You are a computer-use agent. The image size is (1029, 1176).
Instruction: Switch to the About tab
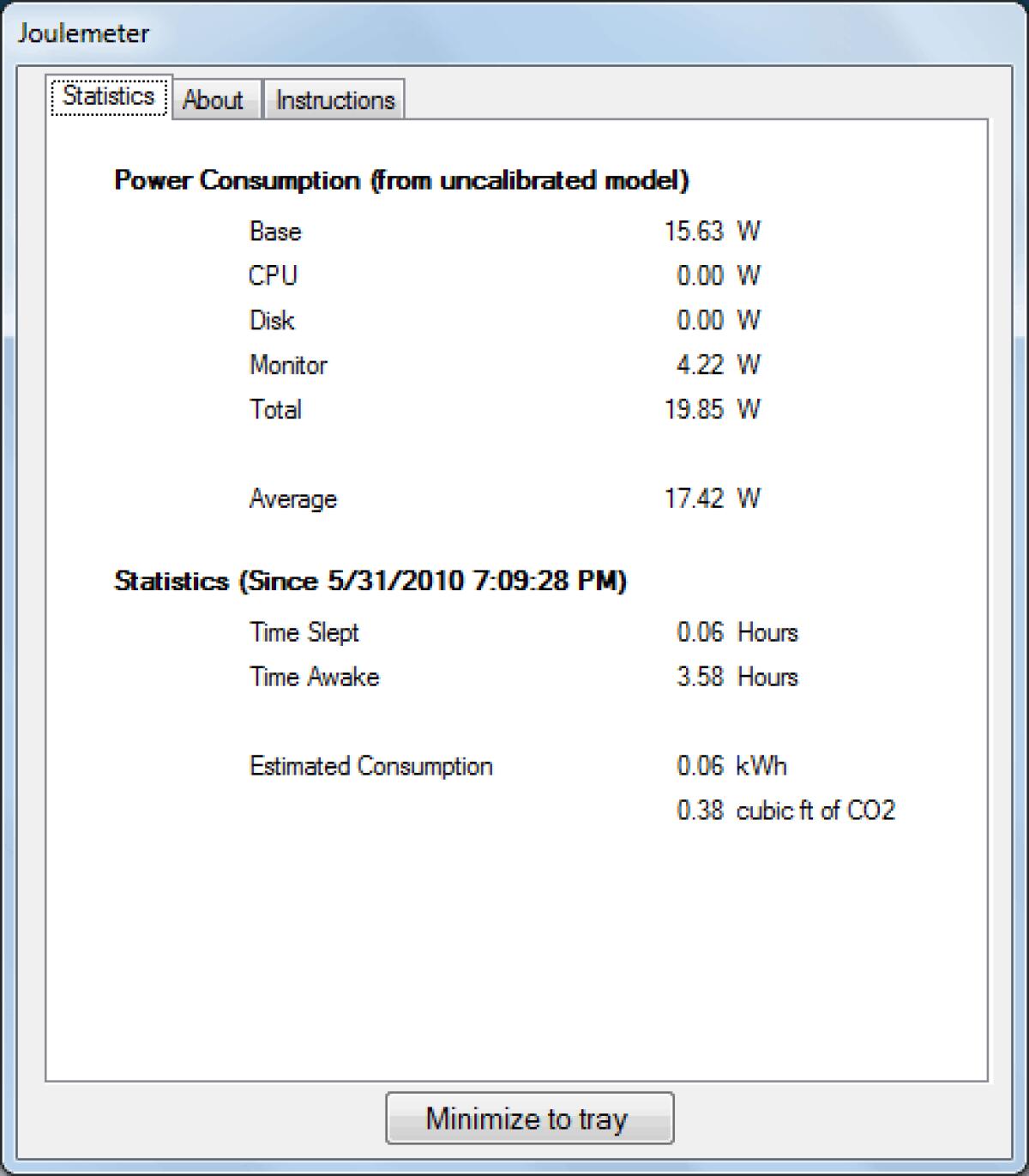[x=215, y=100]
